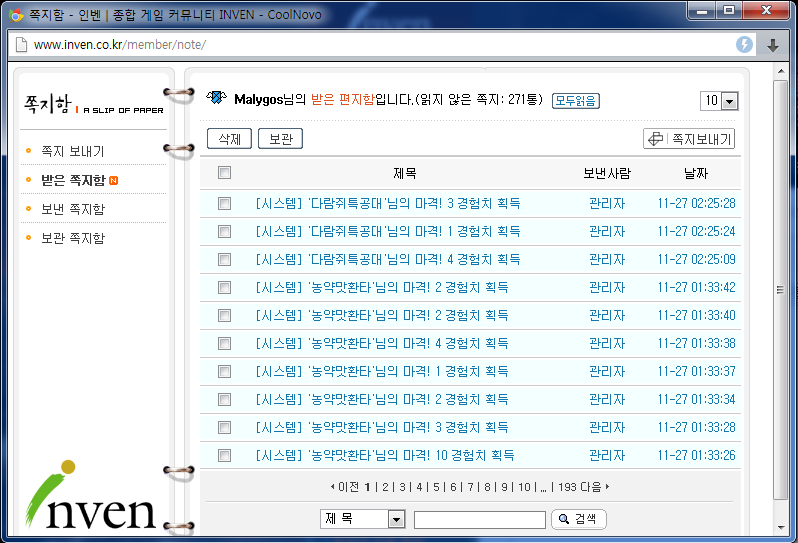The height and width of the screenshot is (543, 798).
Task: Click the CoolNovo browser icon in title bar
Action: coord(16,15)
